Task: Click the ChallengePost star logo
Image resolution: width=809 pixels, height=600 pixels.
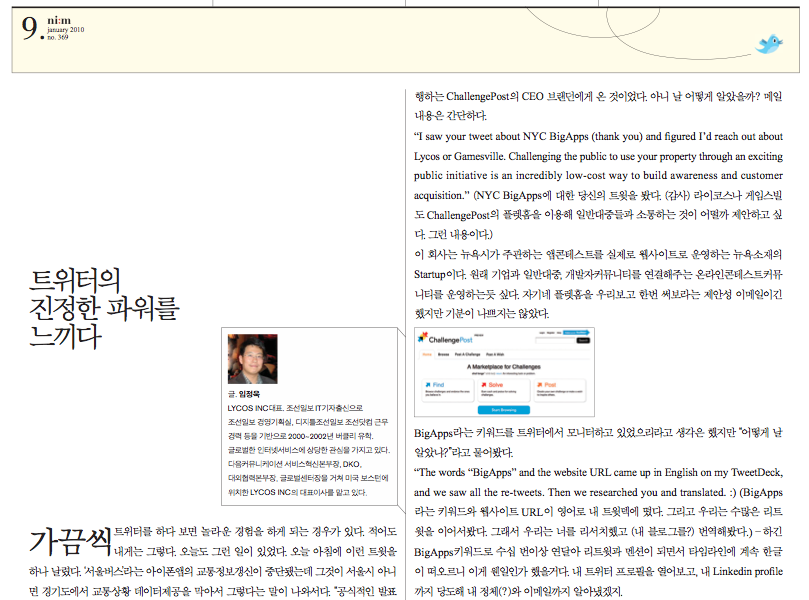Action: 423,337
